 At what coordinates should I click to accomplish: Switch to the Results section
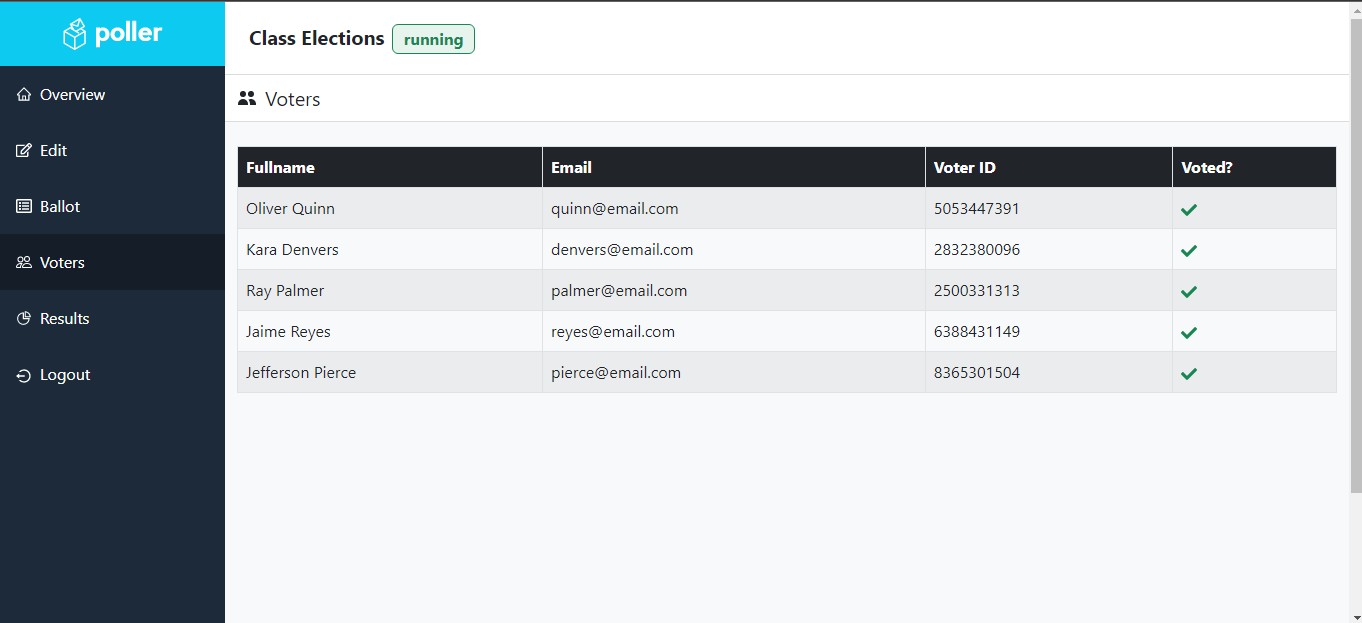pyautogui.click(x=65, y=318)
